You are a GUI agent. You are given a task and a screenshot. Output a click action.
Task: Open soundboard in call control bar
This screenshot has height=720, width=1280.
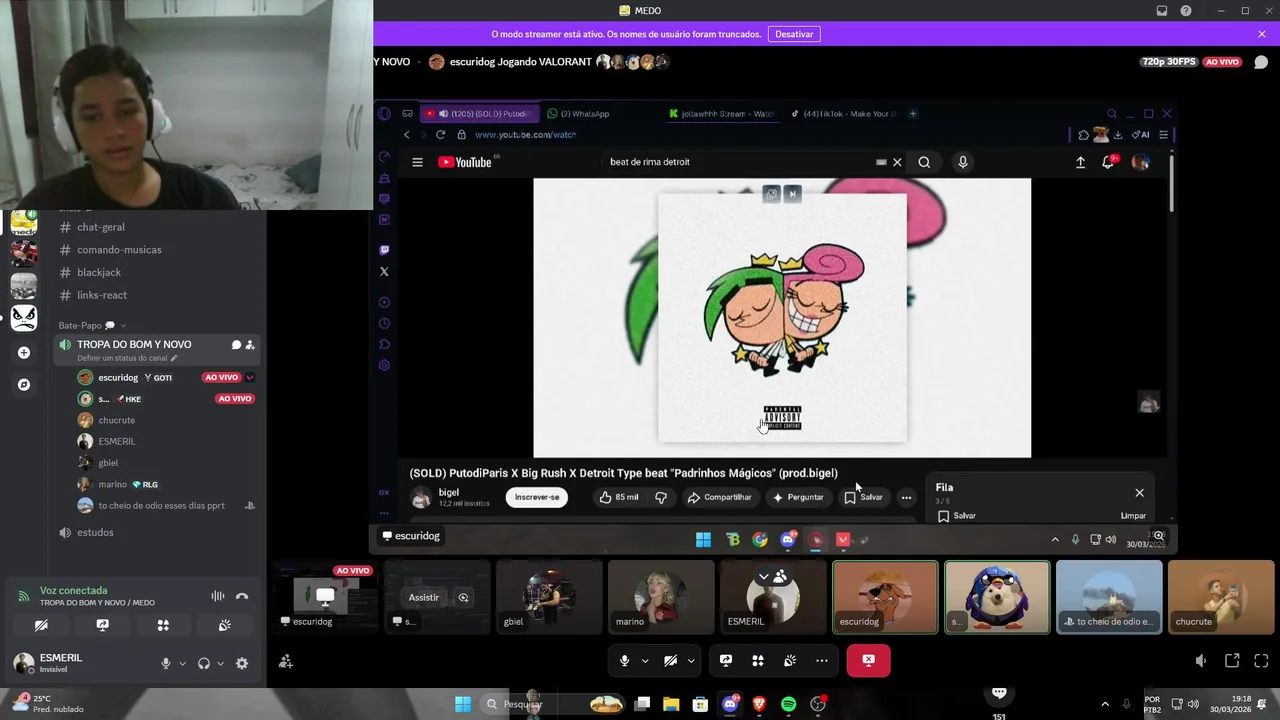(790, 660)
